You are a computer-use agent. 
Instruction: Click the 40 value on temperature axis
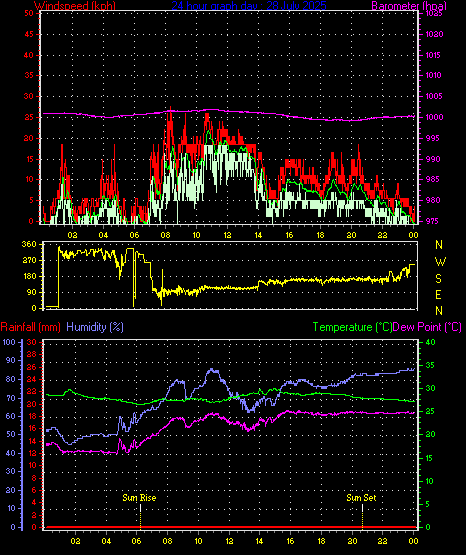(430, 342)
